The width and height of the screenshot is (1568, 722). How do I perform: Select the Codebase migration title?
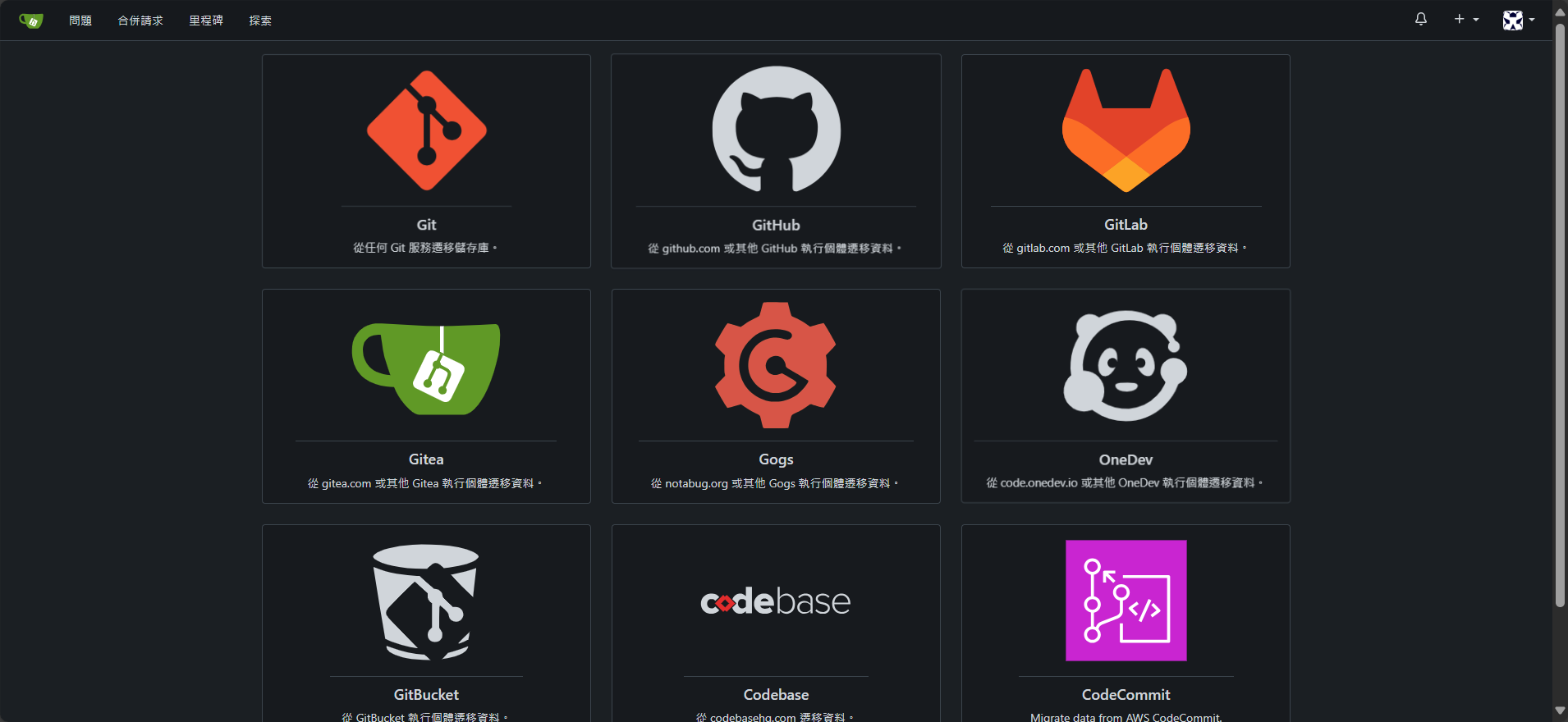tap(776, 695)
